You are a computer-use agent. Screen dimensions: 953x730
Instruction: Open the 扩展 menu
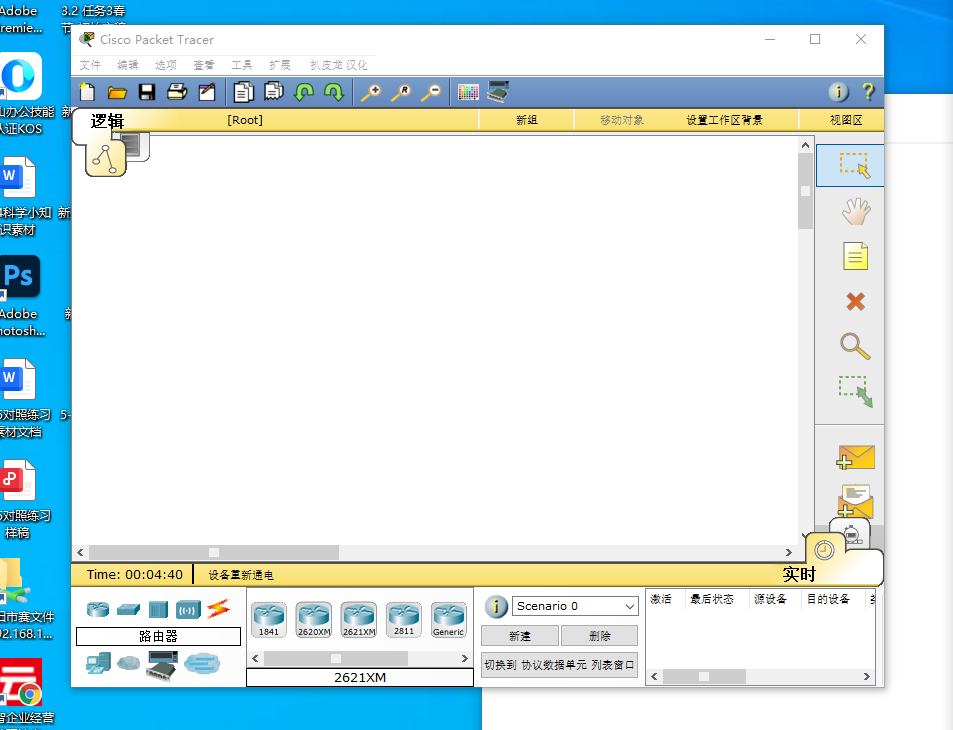coord(280,64)
